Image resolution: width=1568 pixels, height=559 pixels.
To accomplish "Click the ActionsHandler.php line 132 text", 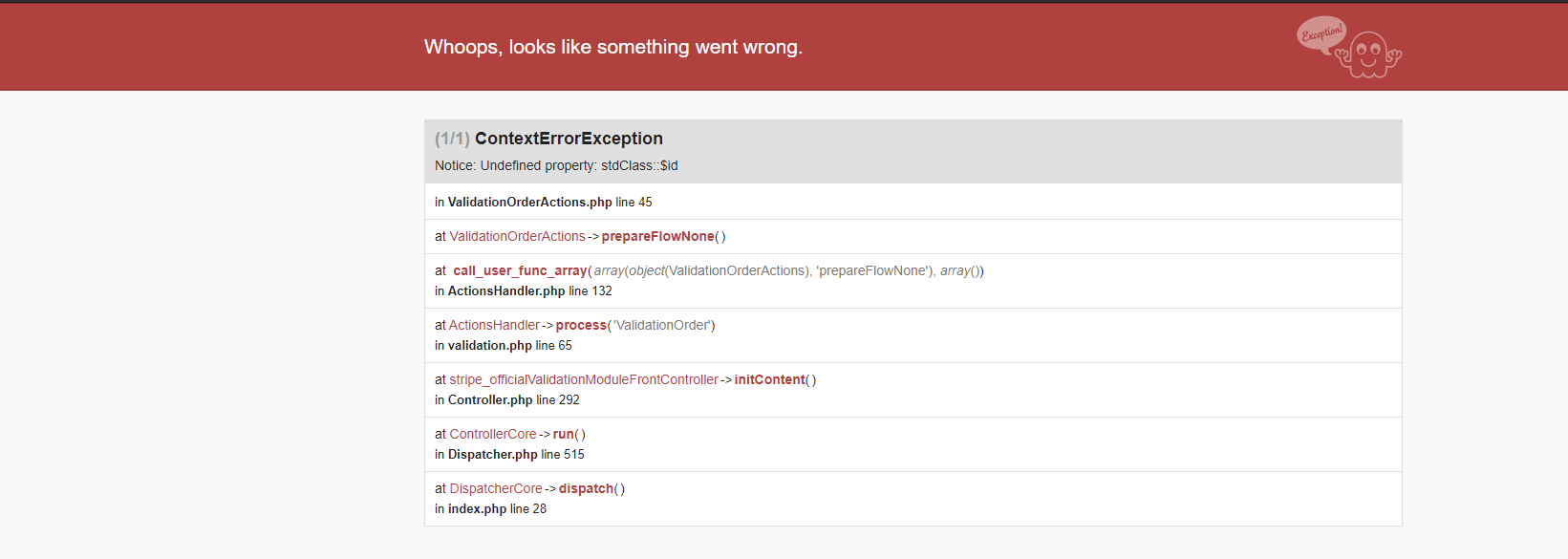I will pos(524,290).
